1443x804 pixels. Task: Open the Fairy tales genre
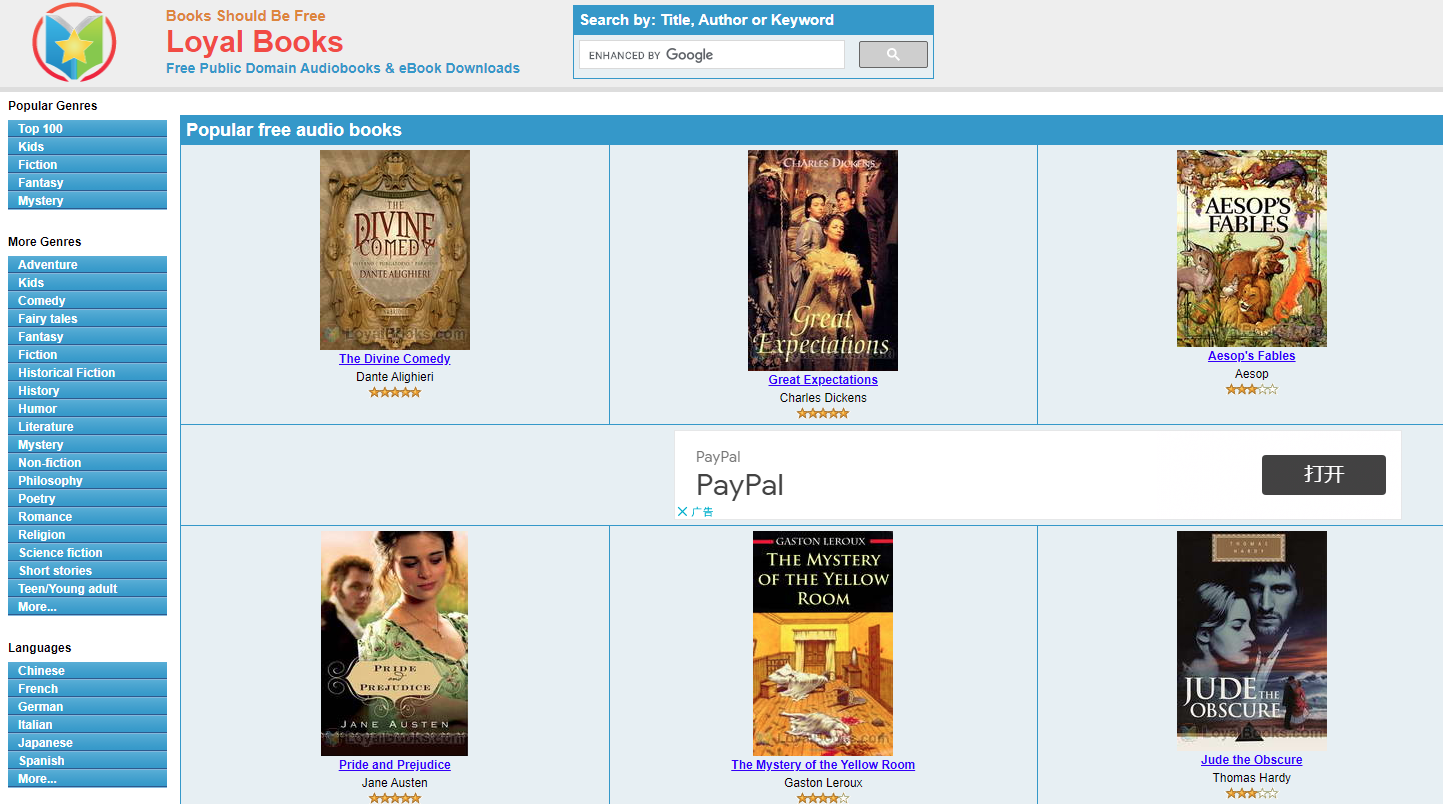coord(87,319)
